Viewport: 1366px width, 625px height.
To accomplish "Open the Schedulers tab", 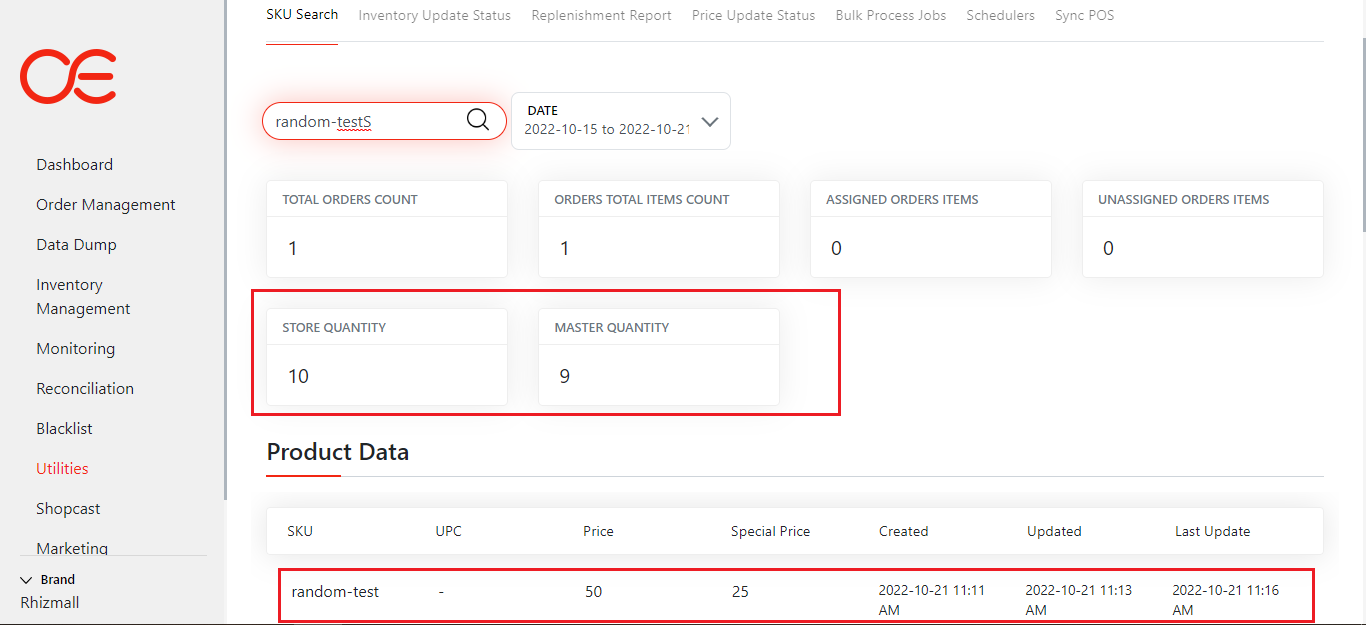I will coord(1000,16).
